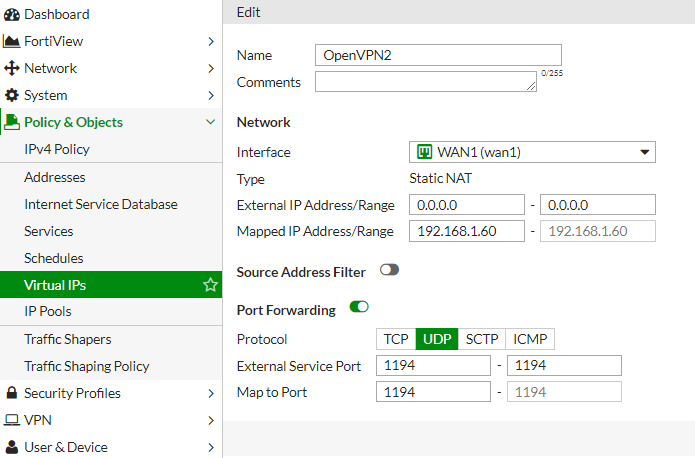Click the favorite star beside Virtual IPs
Screen dimensions: 695x458
210,285
